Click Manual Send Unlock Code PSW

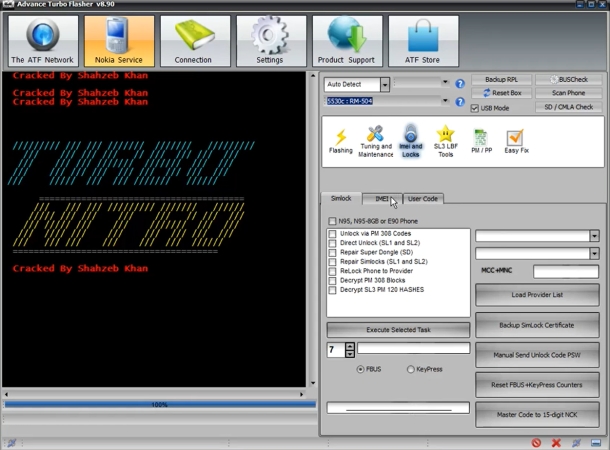[537, 355]
